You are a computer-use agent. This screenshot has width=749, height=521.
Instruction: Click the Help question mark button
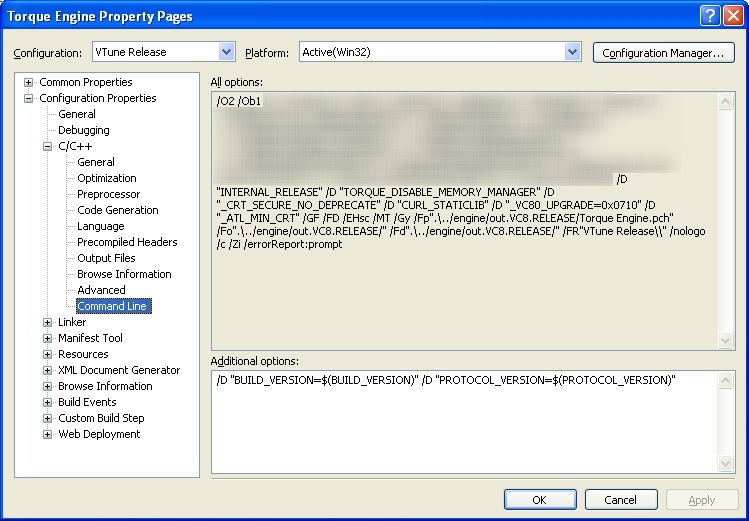(709, 15)
